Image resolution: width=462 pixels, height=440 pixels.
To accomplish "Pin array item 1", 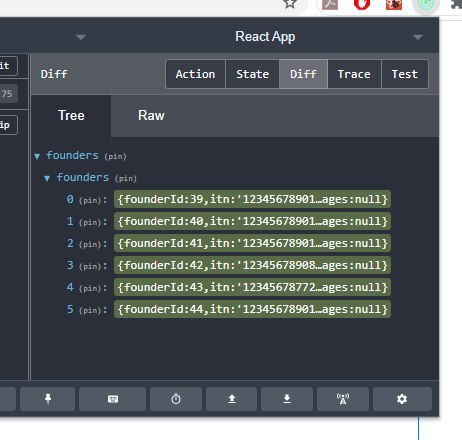I will pos(90,222).
